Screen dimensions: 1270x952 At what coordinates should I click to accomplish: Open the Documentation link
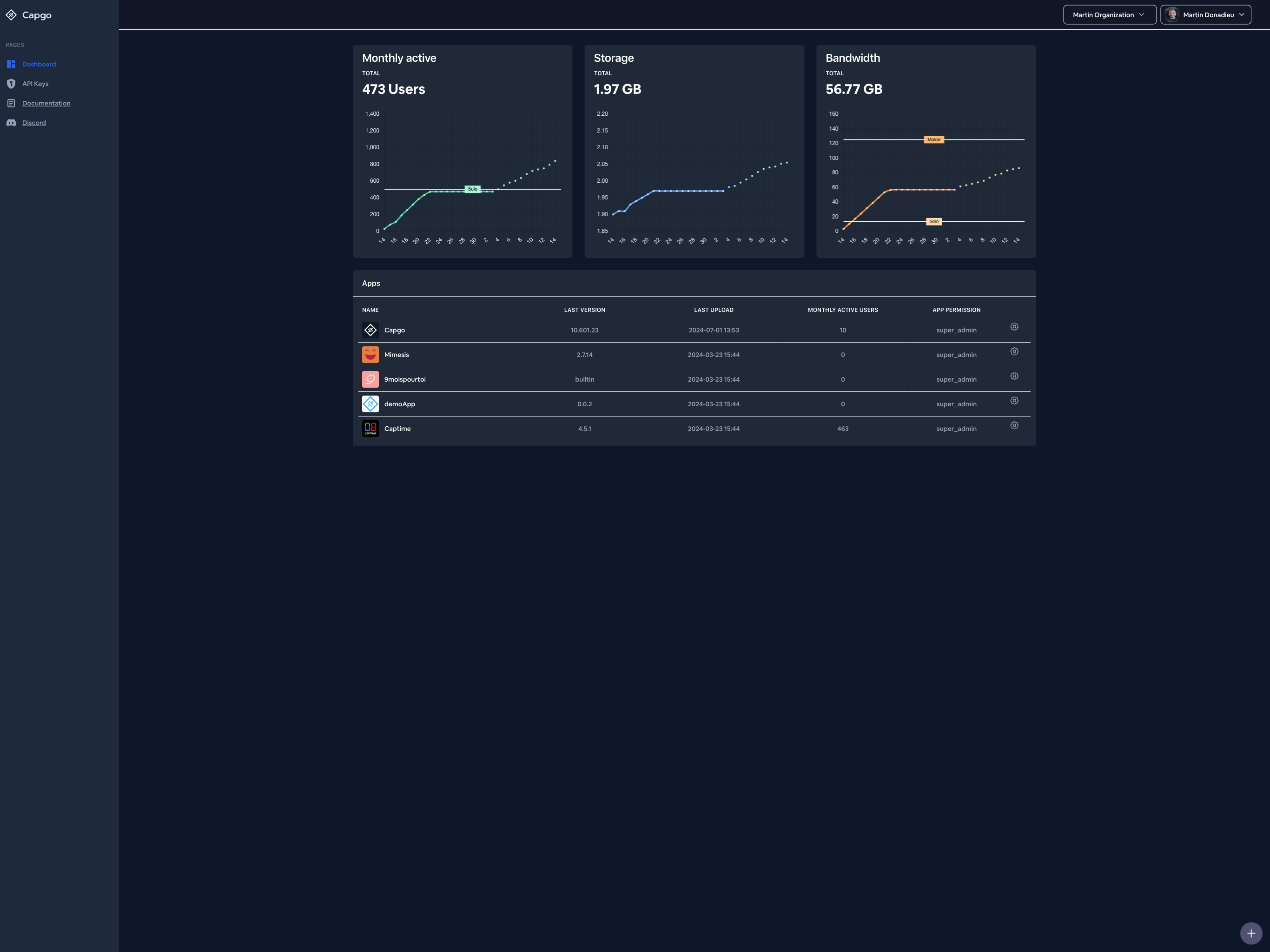click(x=46, y=103)
